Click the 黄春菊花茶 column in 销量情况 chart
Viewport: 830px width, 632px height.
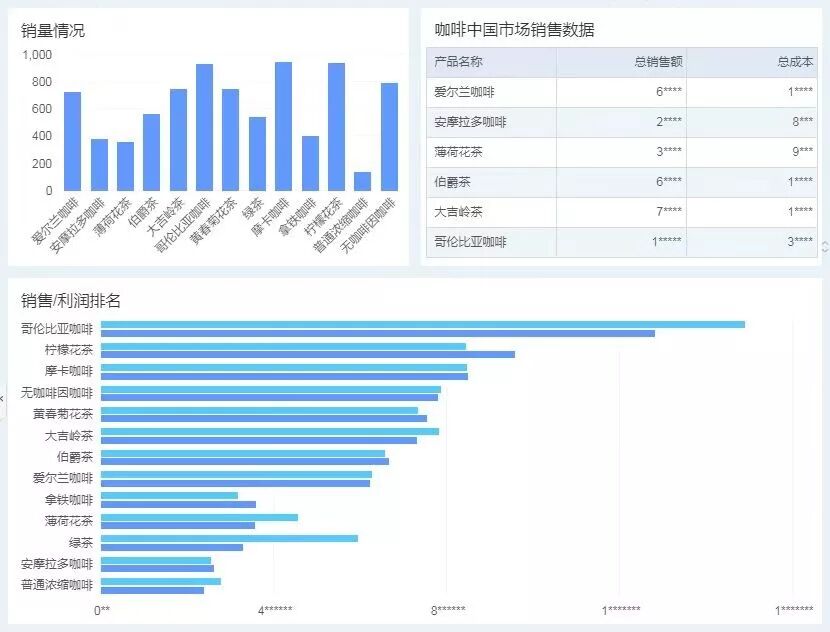[x=230, y=140]
